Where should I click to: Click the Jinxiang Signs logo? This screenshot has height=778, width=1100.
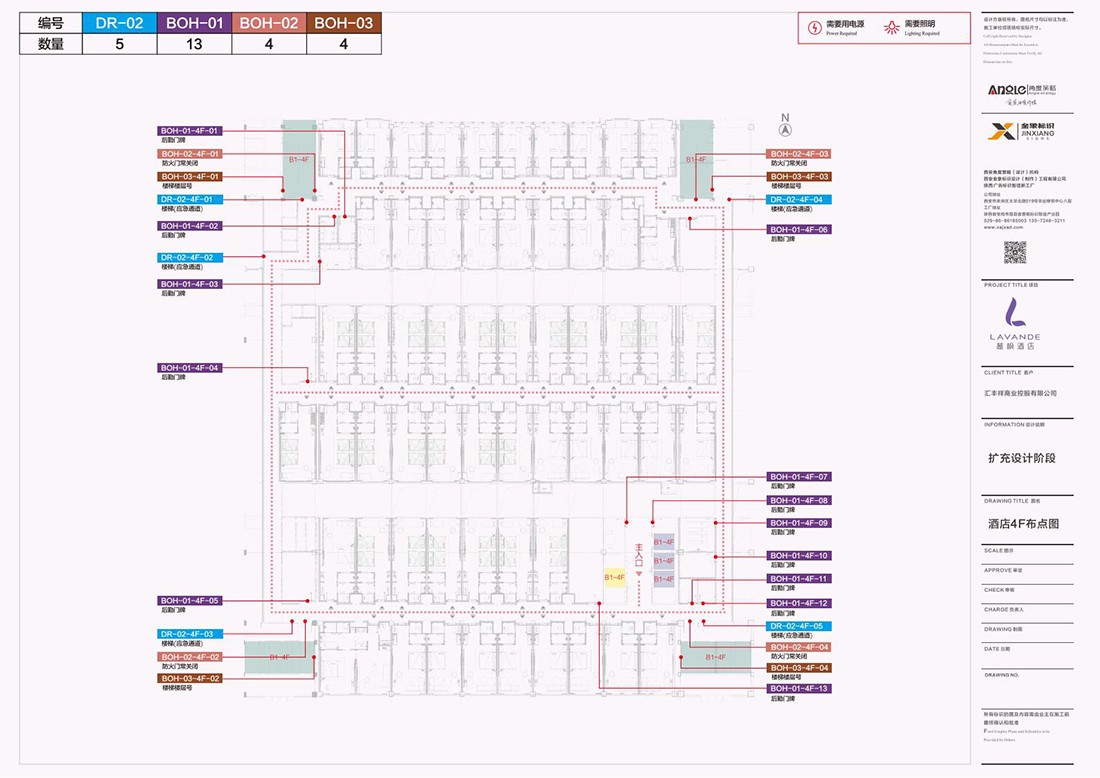[x=1021, y=131]
